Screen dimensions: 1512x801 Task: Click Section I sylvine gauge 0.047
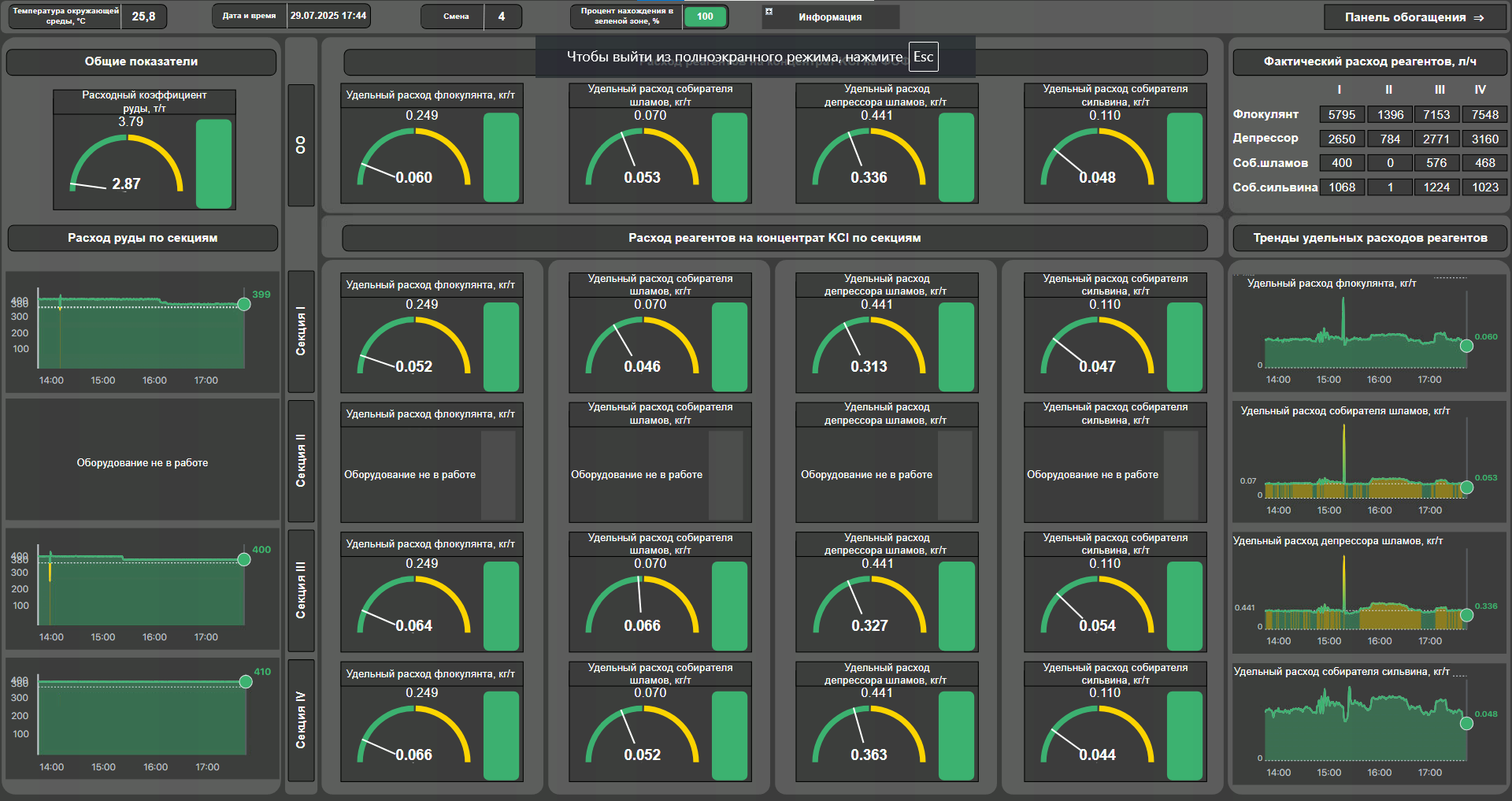point(1096,347)
